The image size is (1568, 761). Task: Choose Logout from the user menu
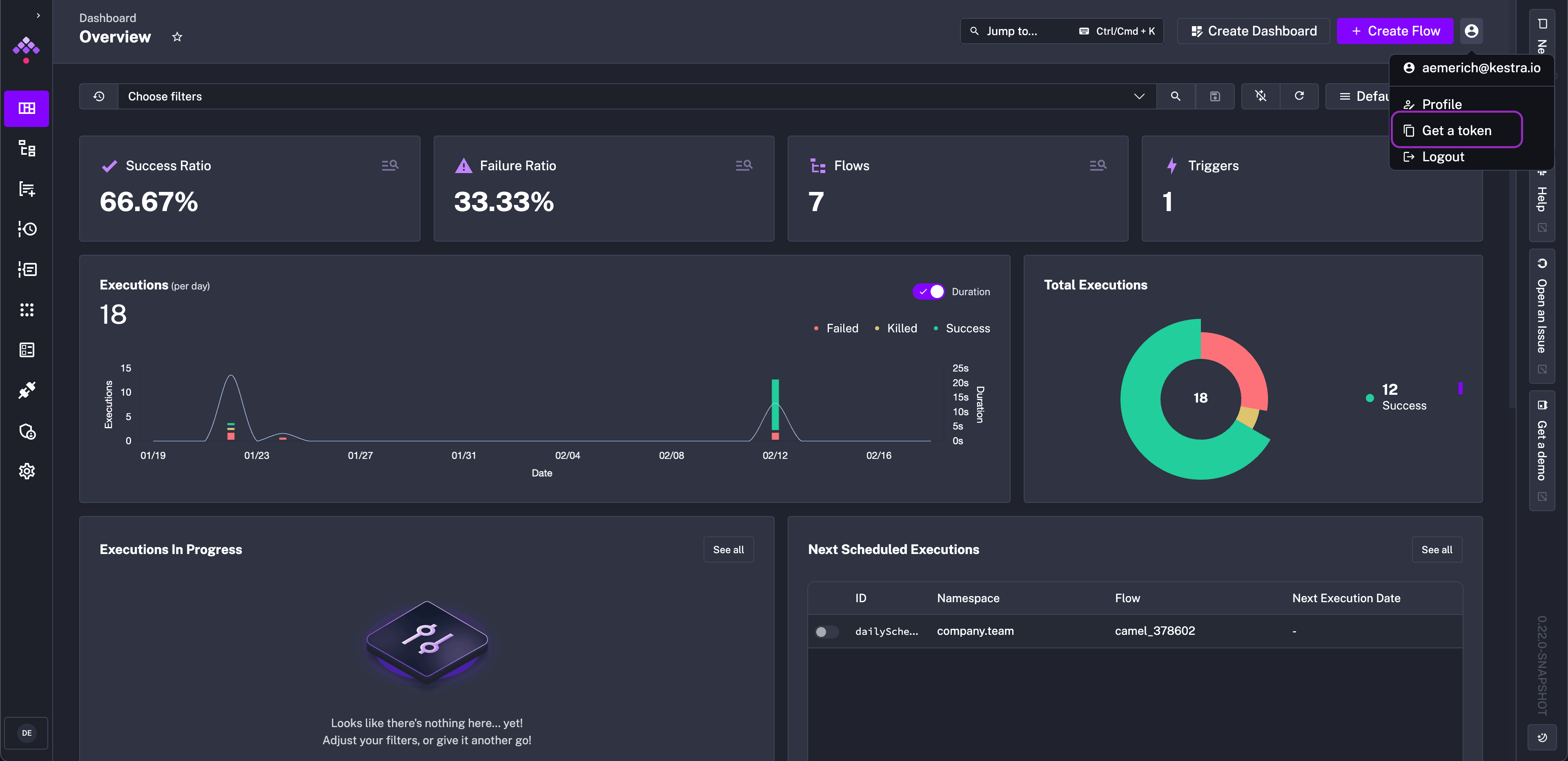[x=1442, y=156]
